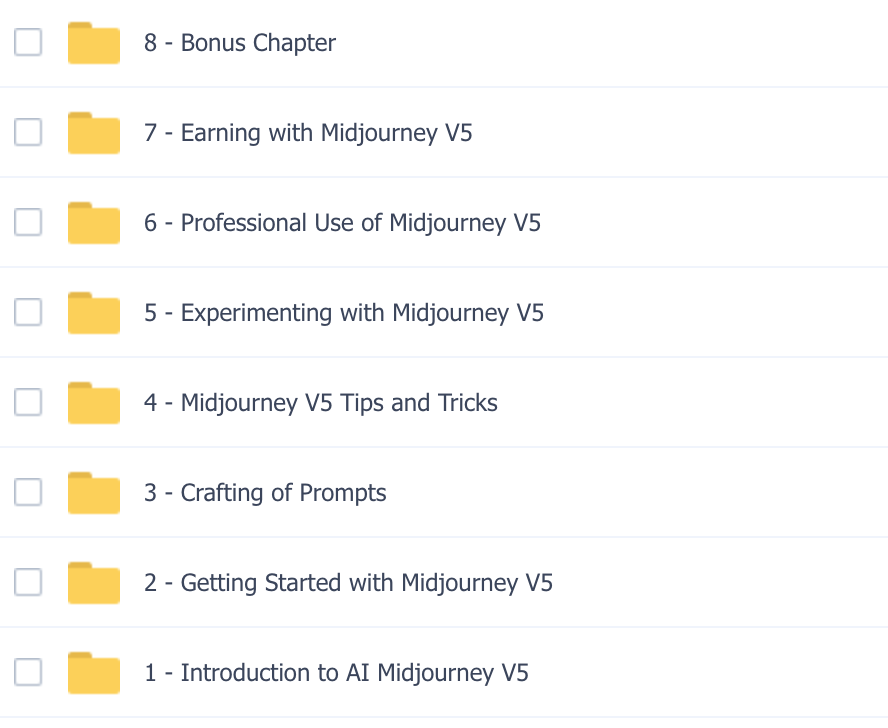Open the "8 - Bonus Chapter" folder name
This screenshot has width=888, height=728.
pyautogui.click(x=240, y=43)
